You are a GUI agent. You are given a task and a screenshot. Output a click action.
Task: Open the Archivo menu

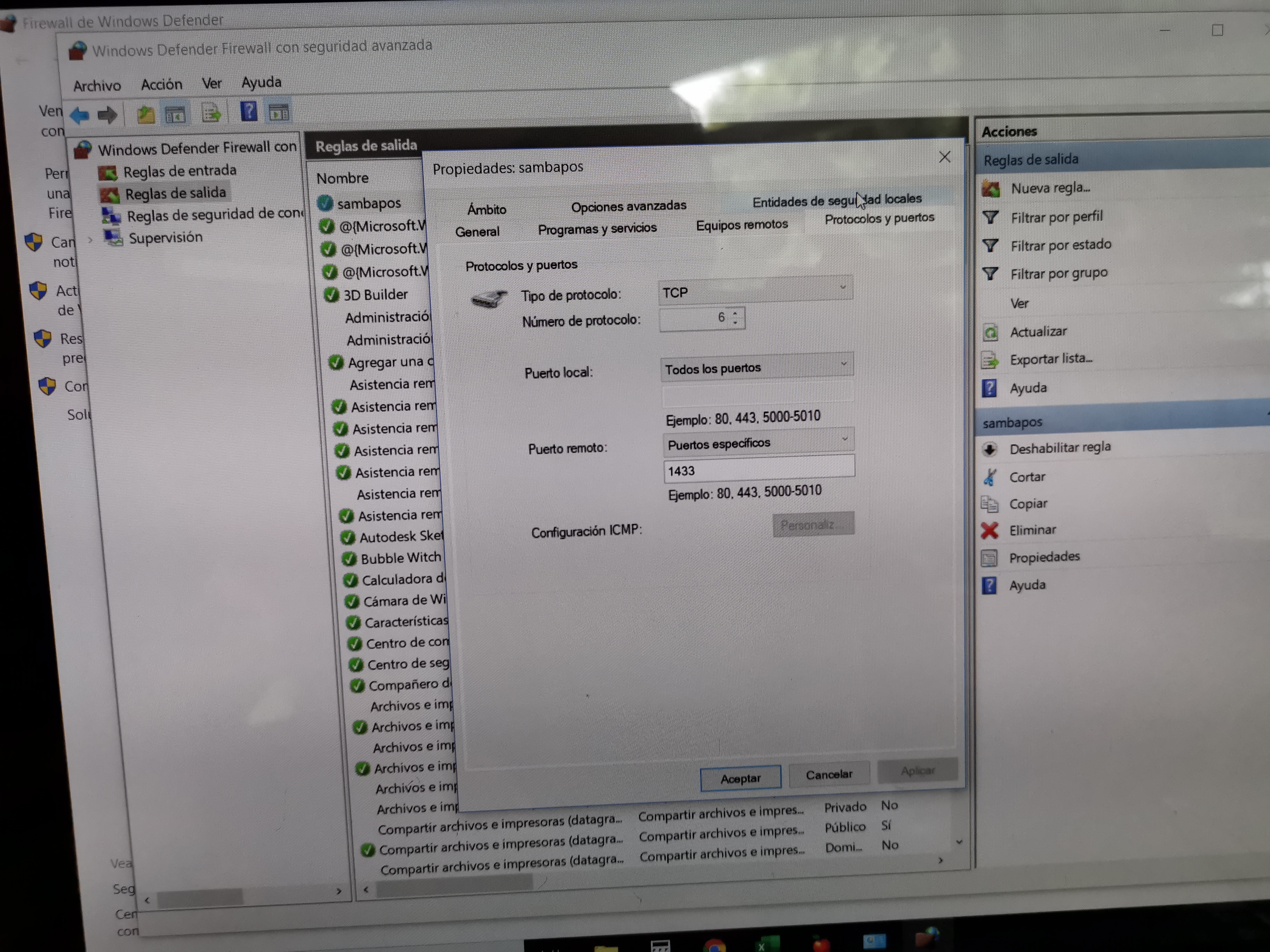pyautogui.click(x=97, y=86)
